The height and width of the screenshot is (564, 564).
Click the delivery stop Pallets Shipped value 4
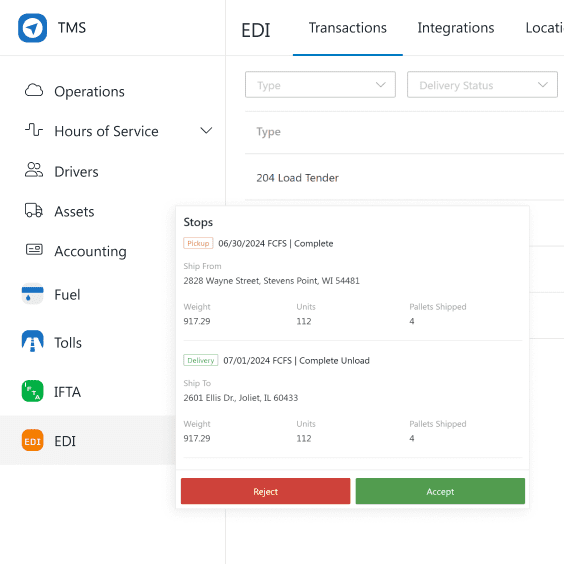click(x=411, y=438)
